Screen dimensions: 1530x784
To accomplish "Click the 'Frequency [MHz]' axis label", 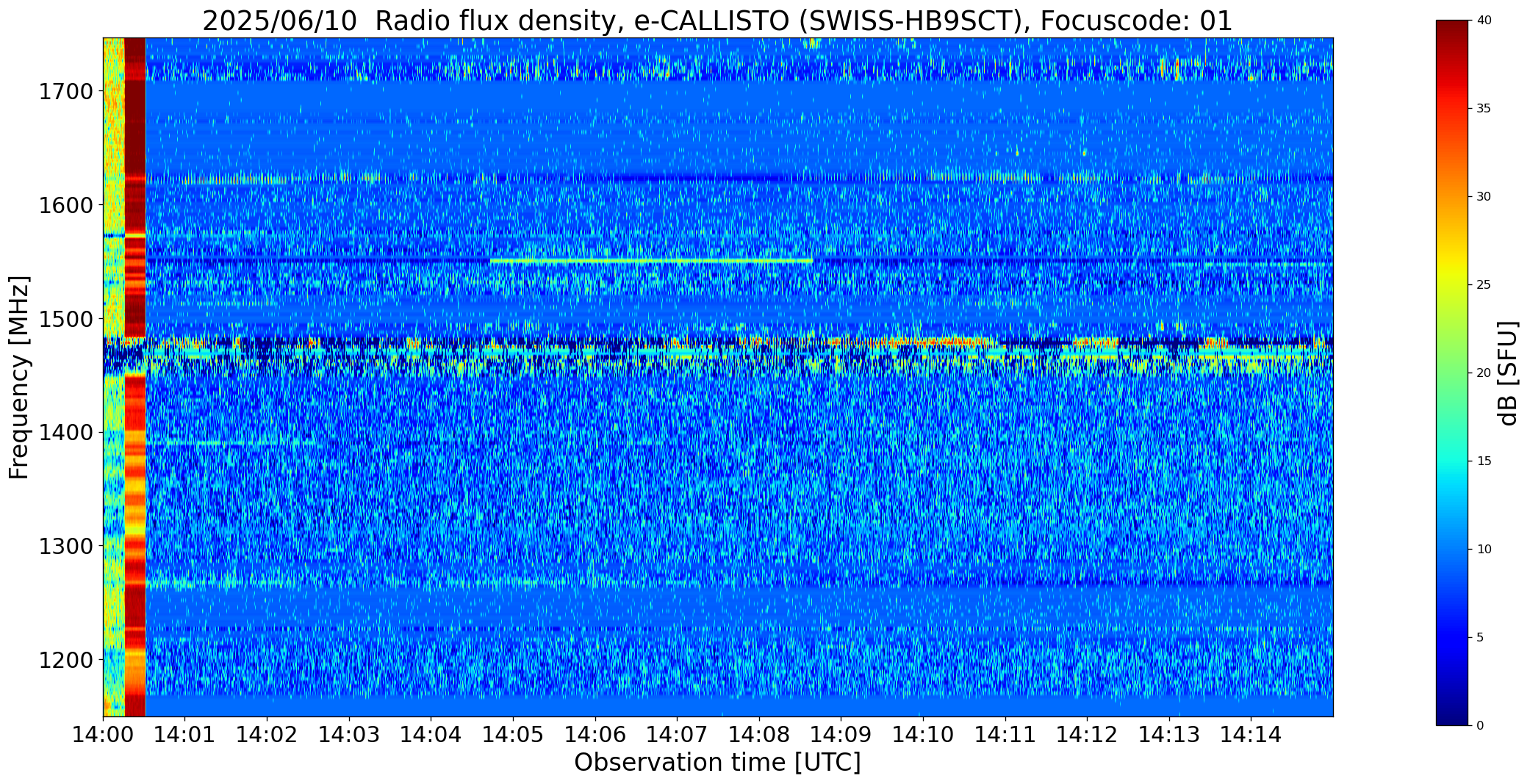I will [x=19, y=377].
